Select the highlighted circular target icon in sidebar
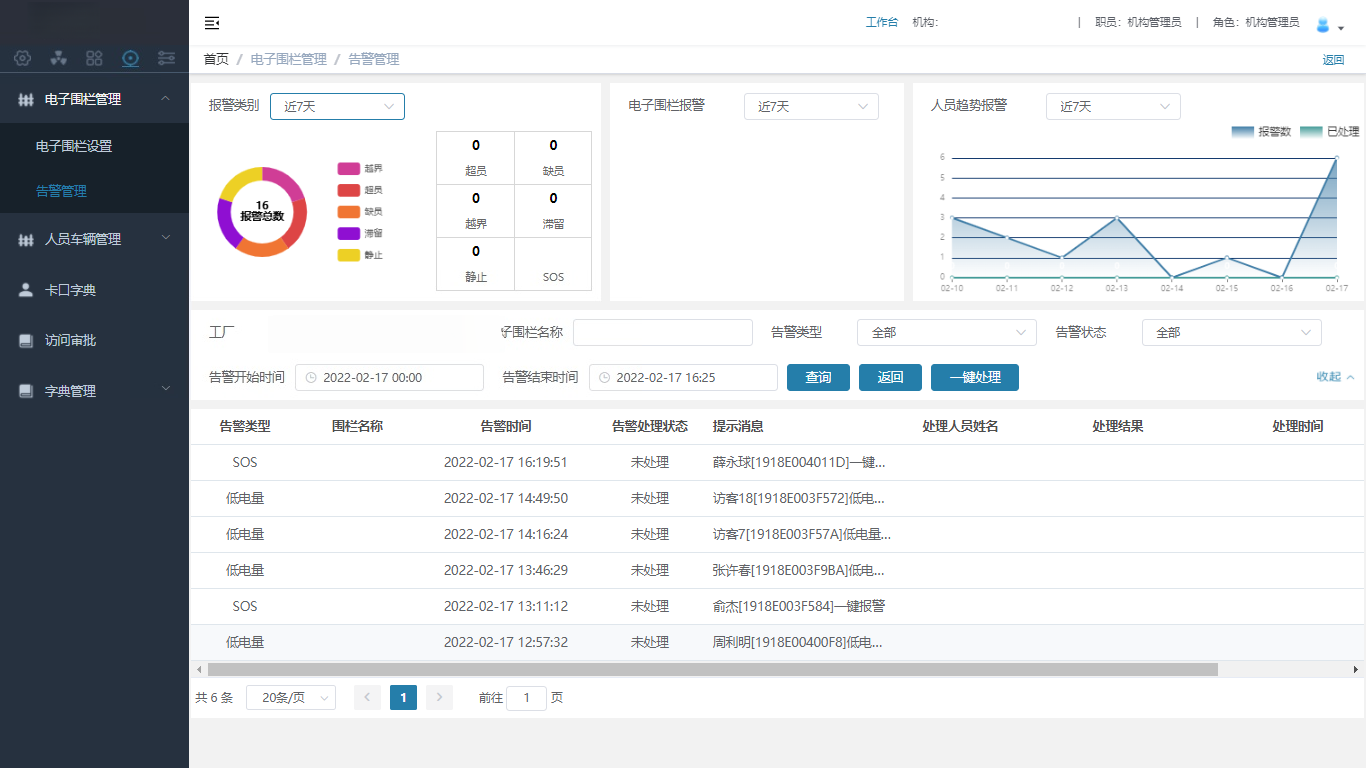 130,58
